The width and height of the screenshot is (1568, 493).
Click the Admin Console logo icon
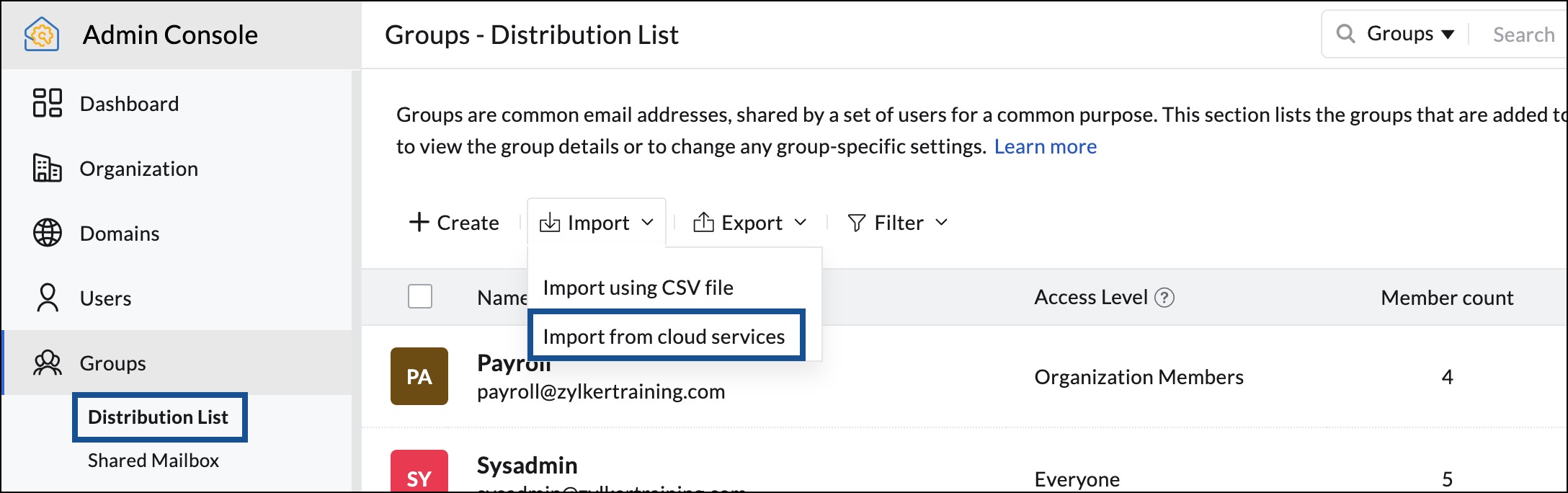point(42,34)
